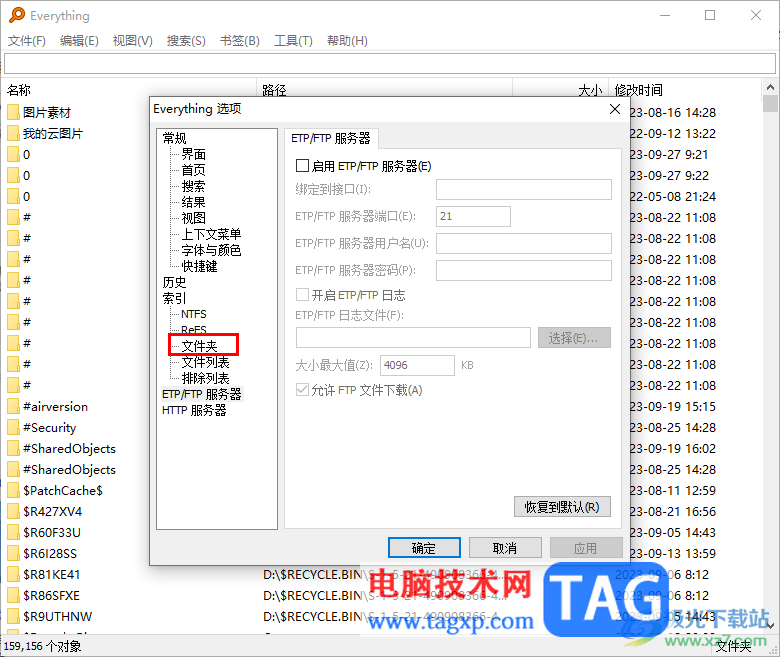Click folder icon beside $R86SFXE
The image size is (780, 657).
[x=13, y=595]
